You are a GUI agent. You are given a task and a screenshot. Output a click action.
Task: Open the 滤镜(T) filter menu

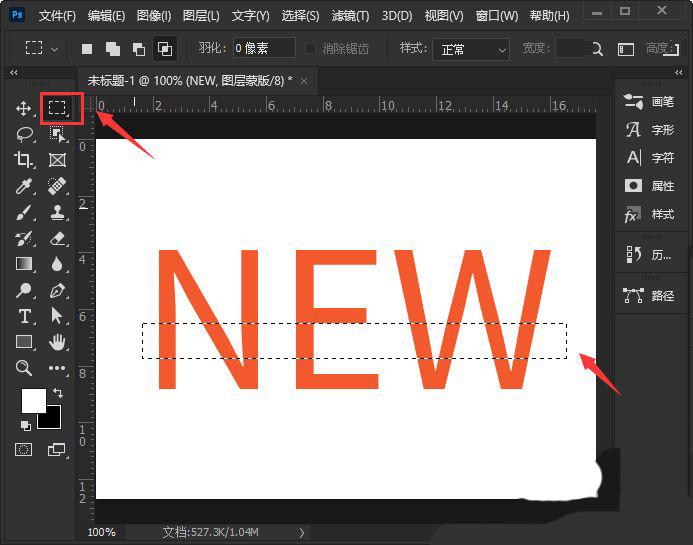click(x=350, y=16)
